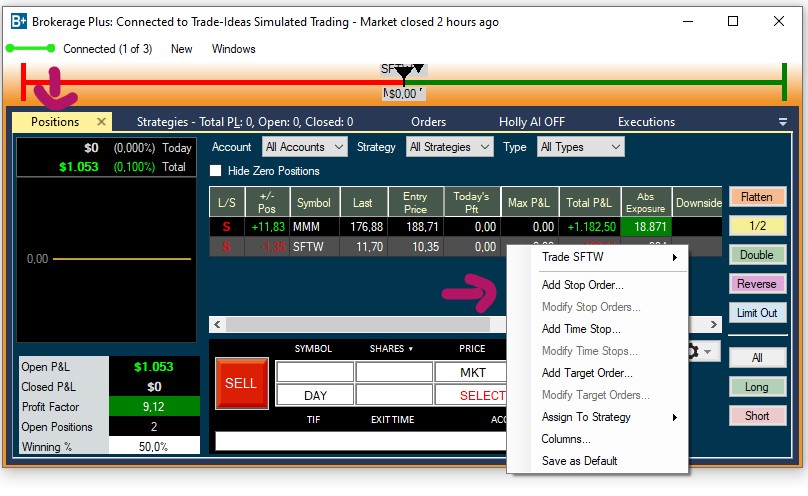The height and width of the screenshot is (496, 808).
Task: Click the left scroll arrow of positions table
Action: click(217, 324)
